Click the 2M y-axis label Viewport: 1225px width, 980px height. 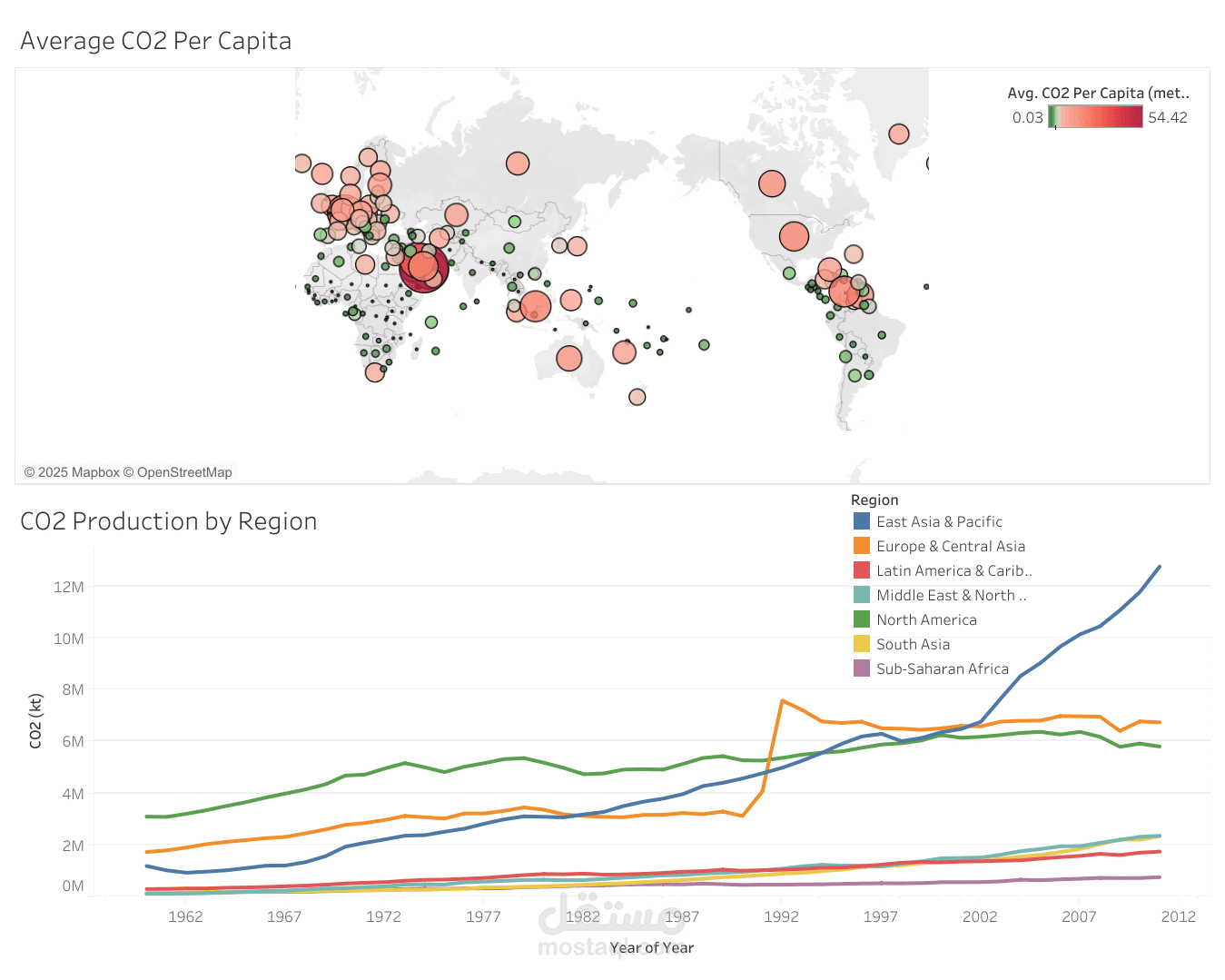(x=73, y=846)
